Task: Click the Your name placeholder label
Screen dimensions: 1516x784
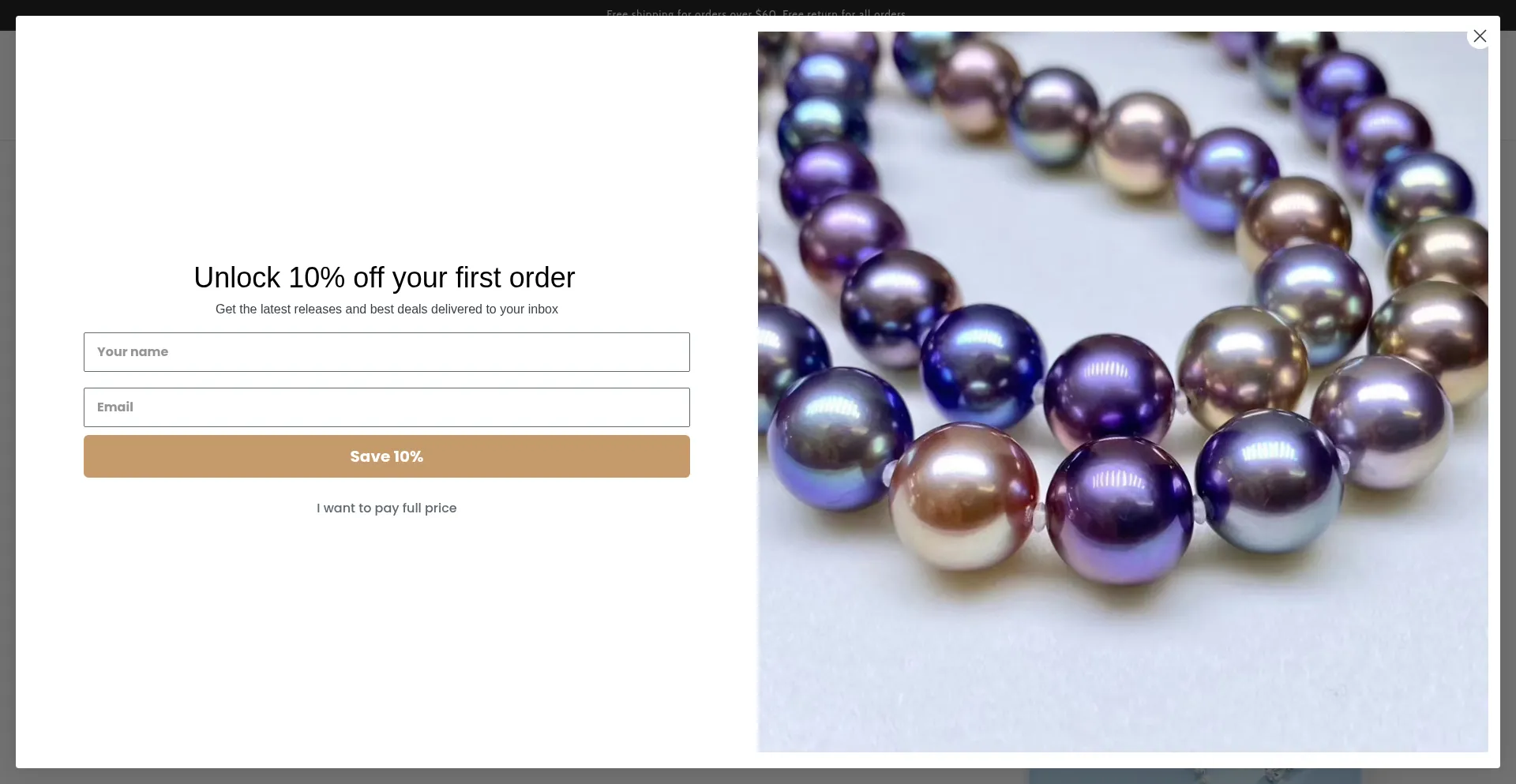Action: (x=133, y=352)
